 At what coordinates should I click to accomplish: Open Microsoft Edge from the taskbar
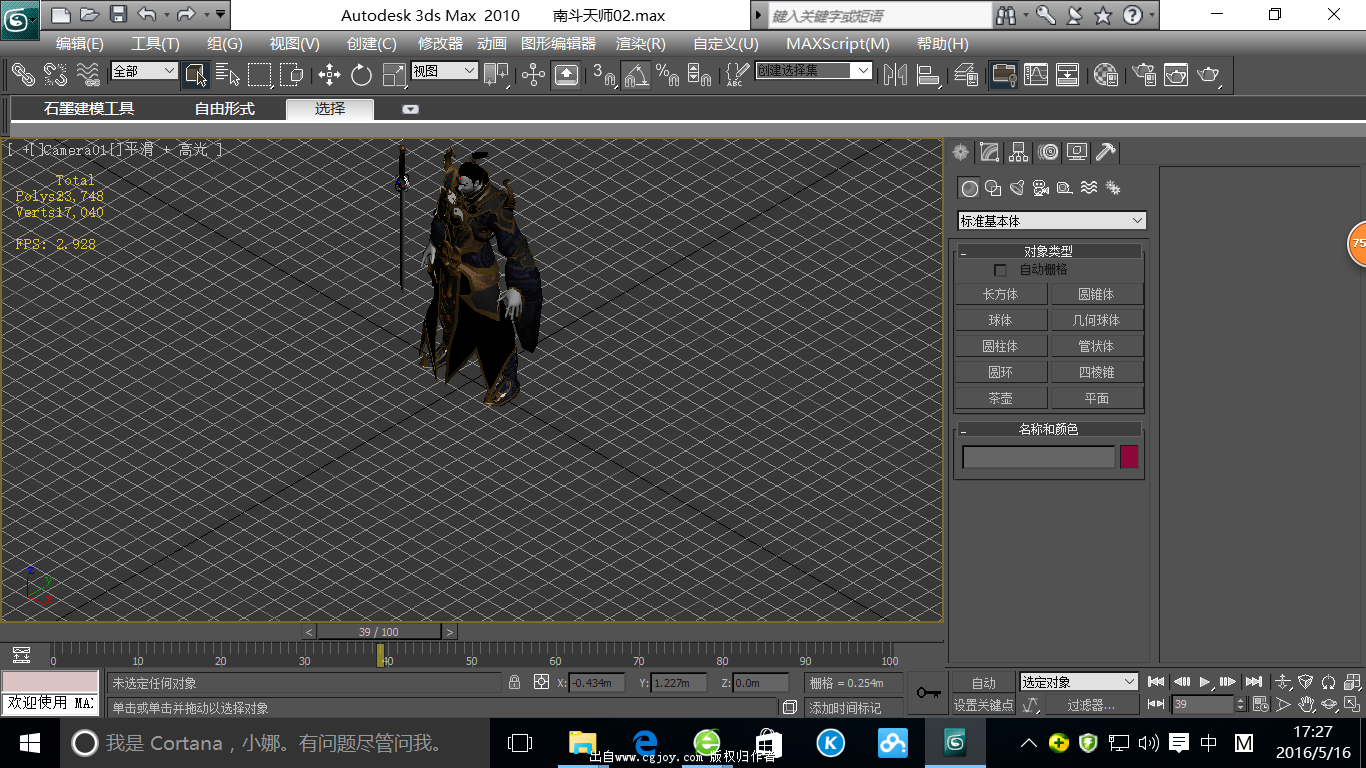pos(645,743)
